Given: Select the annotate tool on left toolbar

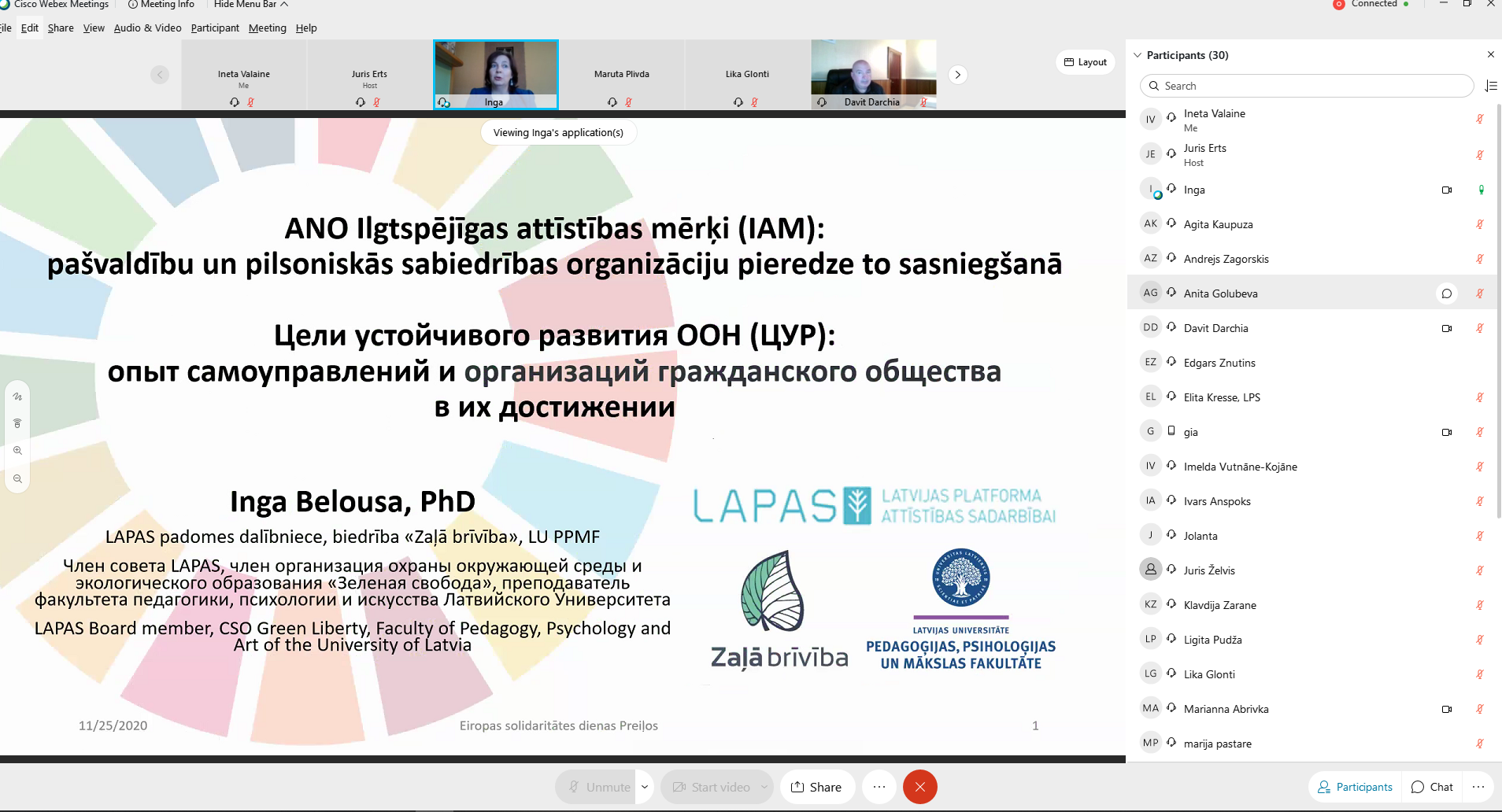Looking at the screenshot, I should point(17,397).
